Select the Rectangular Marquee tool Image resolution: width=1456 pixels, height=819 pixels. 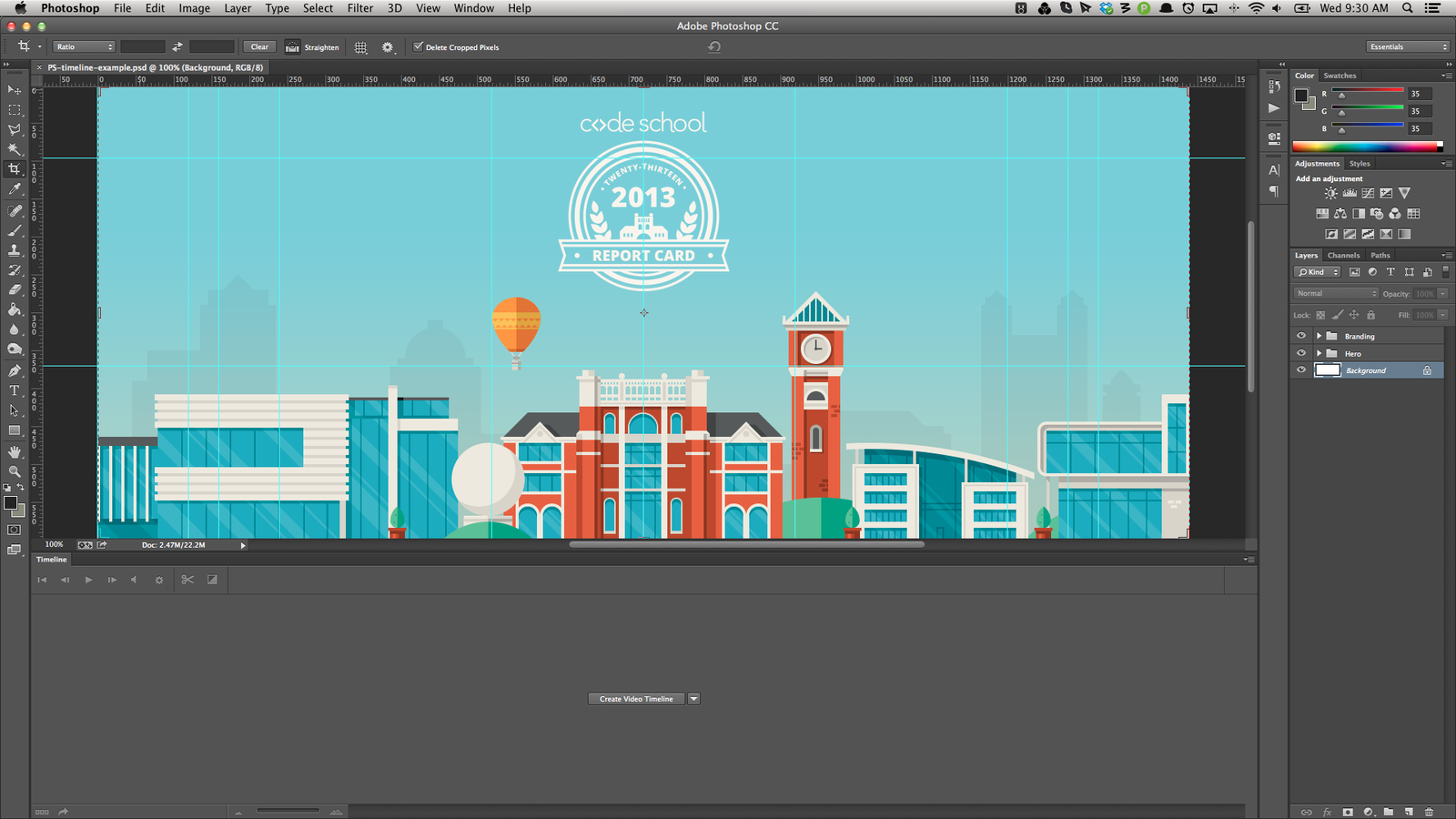(x=15, y=109)
